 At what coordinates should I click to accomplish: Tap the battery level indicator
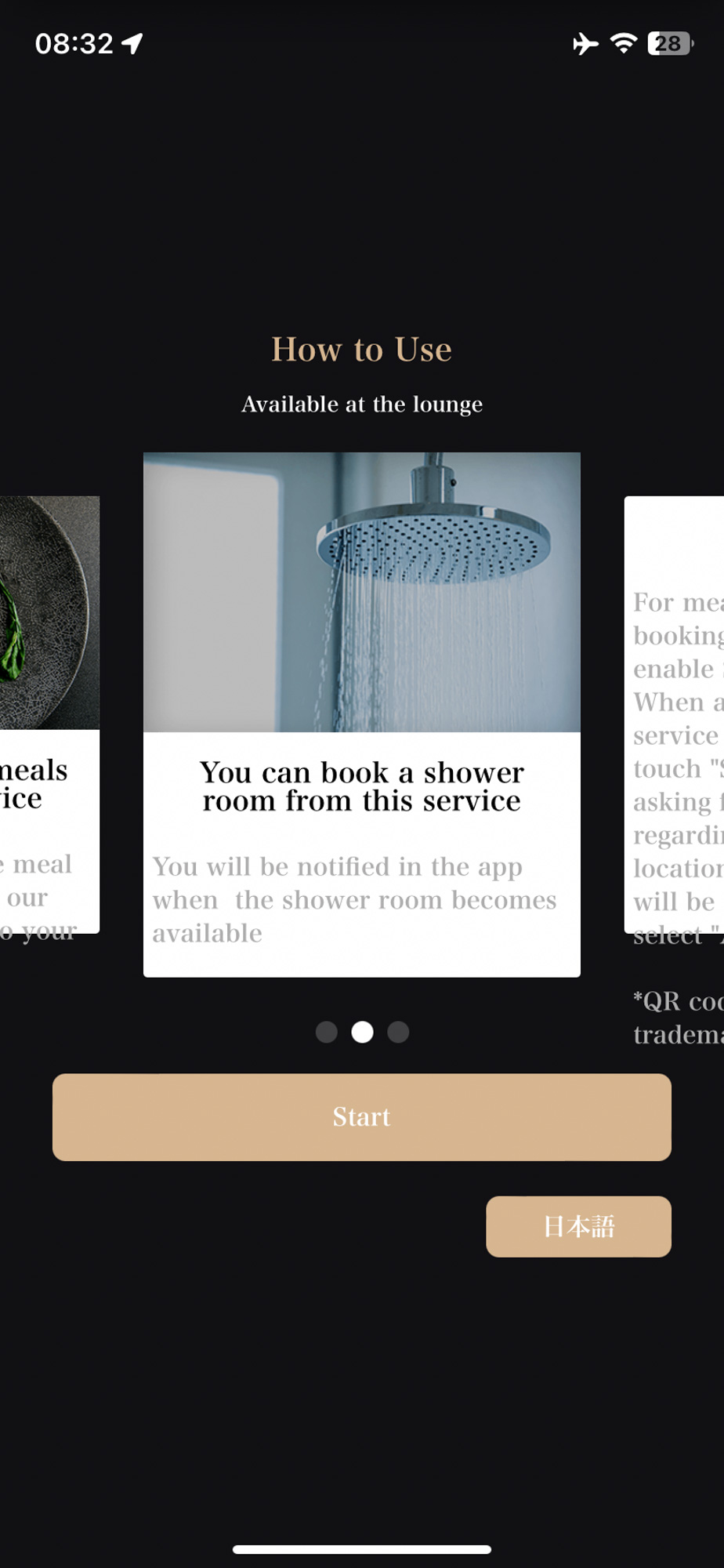pyautogui.click(x=670, y=44)
